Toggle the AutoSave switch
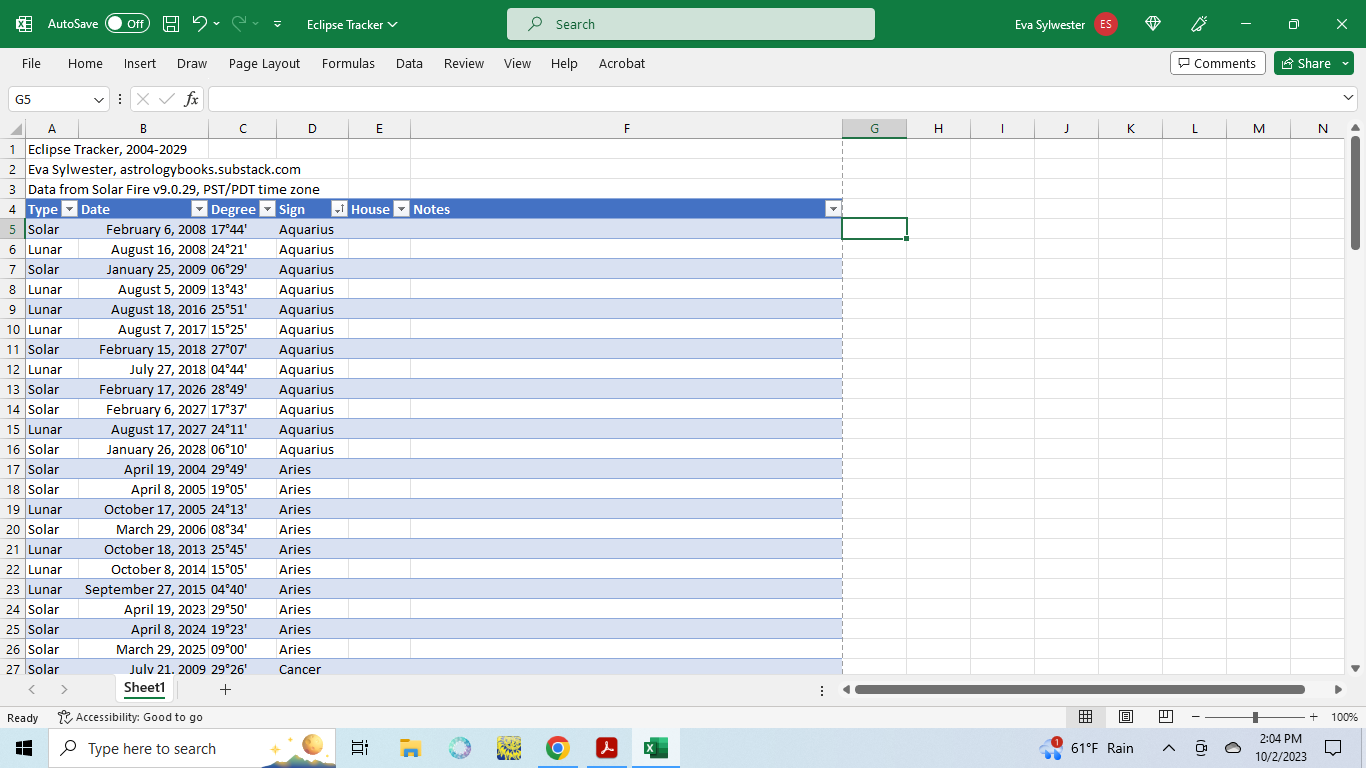The width and height of the screenshot is (1366, 768). coord(127,24)
